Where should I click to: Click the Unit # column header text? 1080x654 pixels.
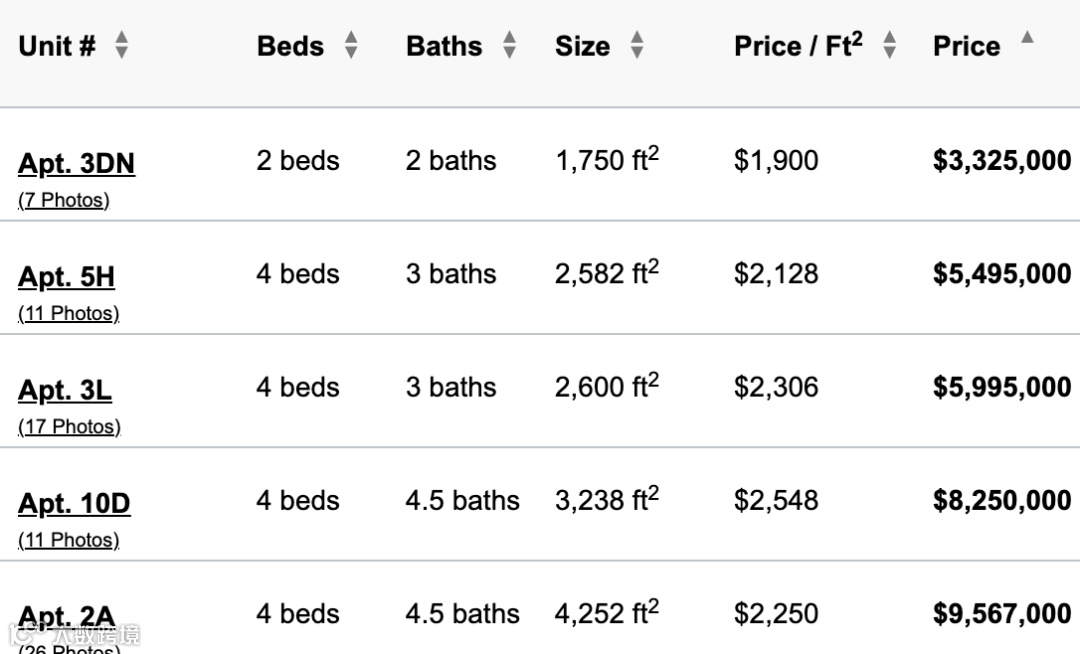point(57,46)
